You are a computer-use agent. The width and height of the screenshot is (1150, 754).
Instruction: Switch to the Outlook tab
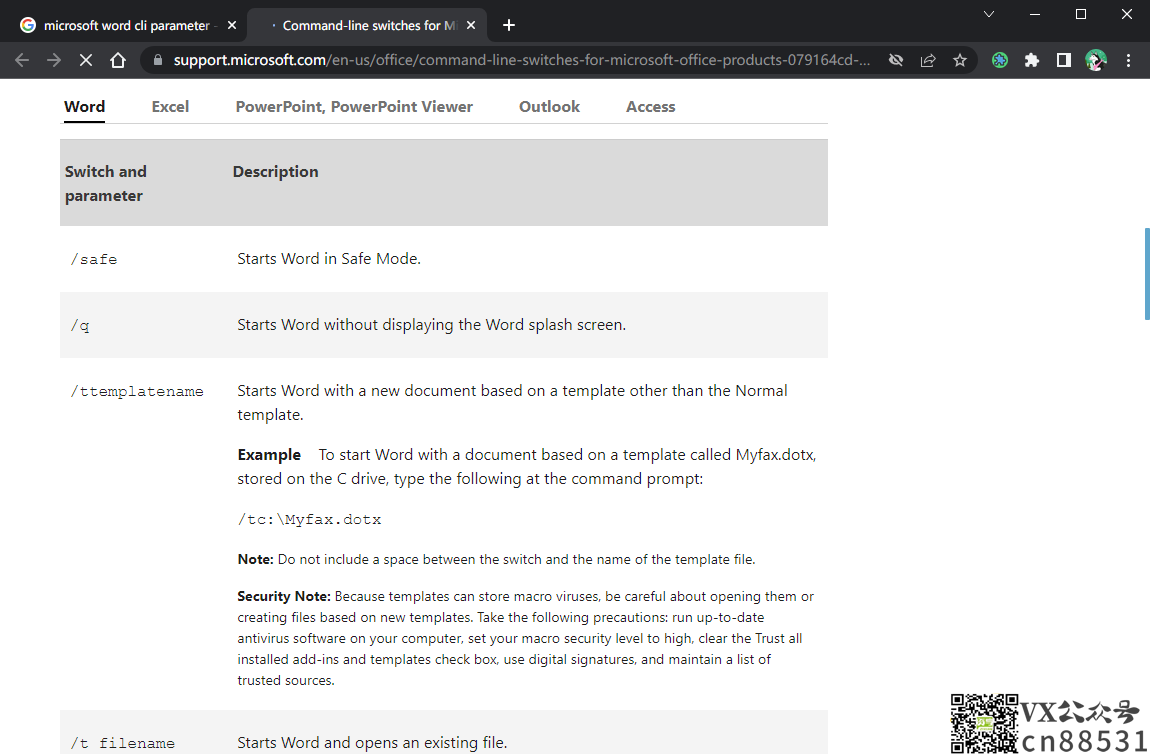pyautogui.click(x=549, y=106)
